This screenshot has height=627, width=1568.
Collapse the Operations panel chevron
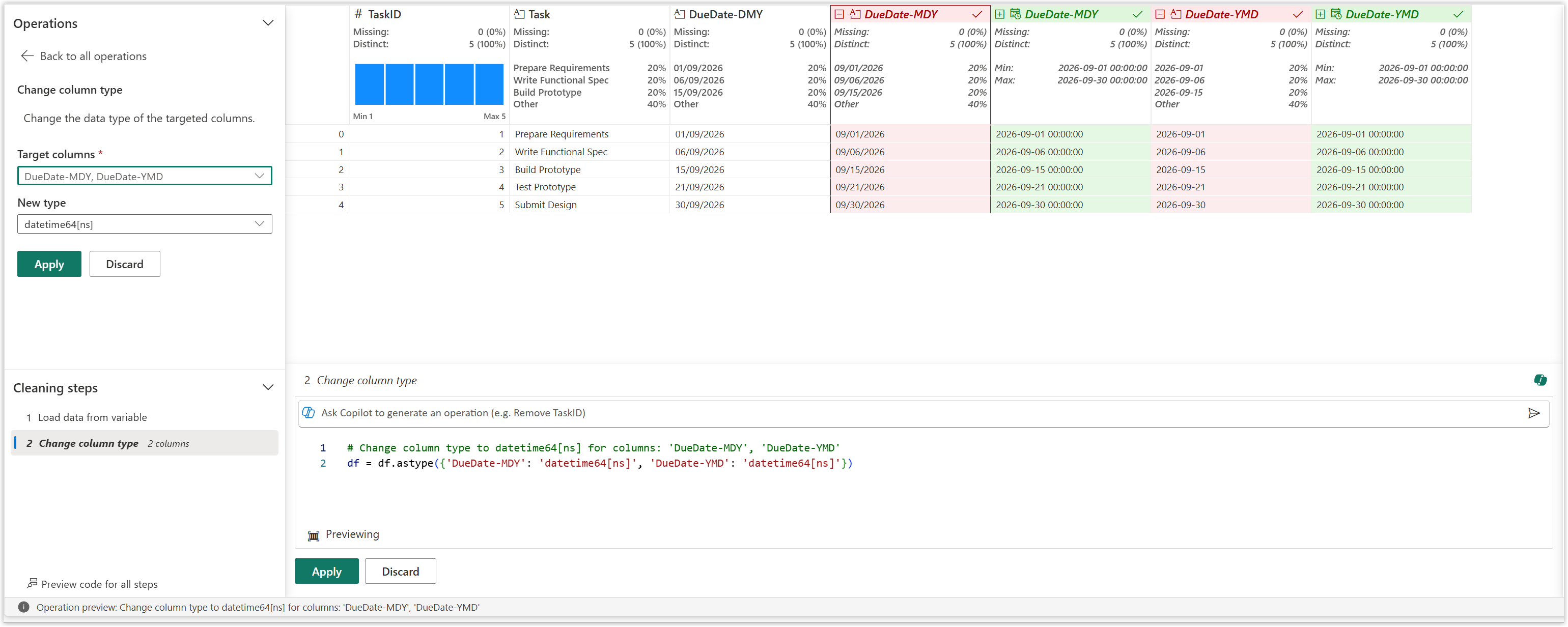[x=268, y=23]
